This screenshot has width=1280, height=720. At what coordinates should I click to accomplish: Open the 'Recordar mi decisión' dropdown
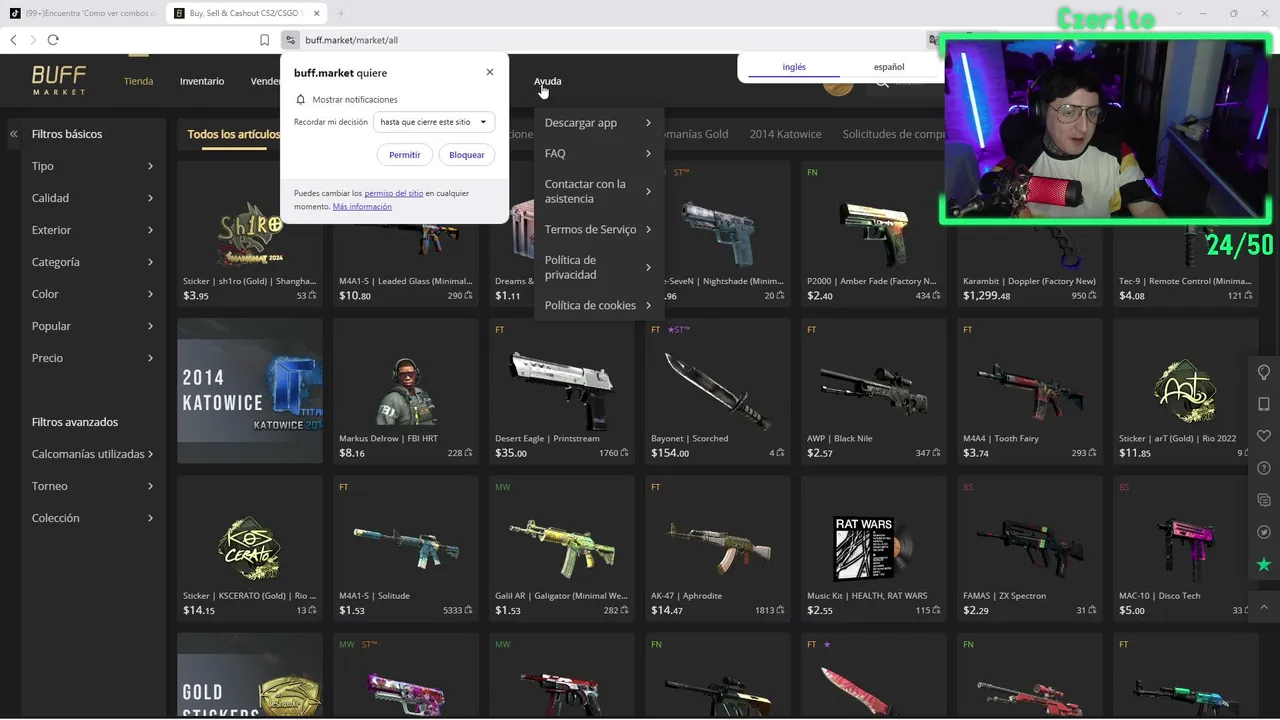tap(434, 122)
